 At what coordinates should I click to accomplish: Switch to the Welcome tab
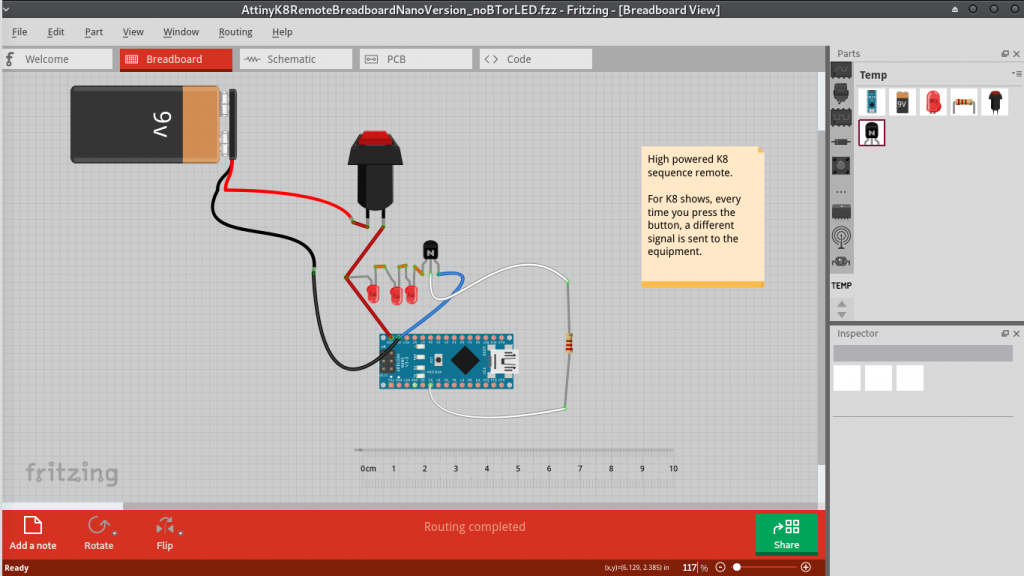57,59
